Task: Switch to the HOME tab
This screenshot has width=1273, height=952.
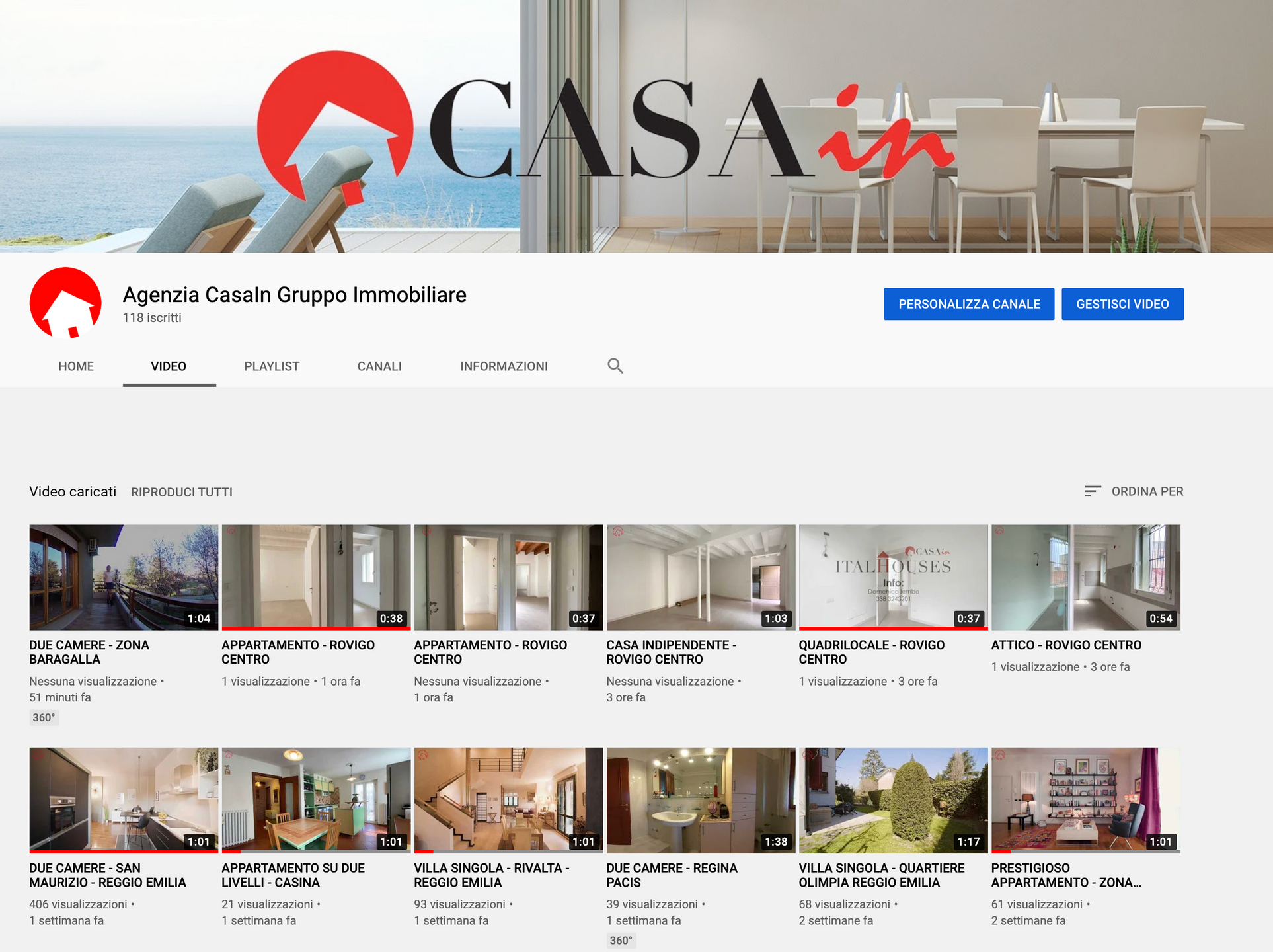Action: [x=76, y=366]
